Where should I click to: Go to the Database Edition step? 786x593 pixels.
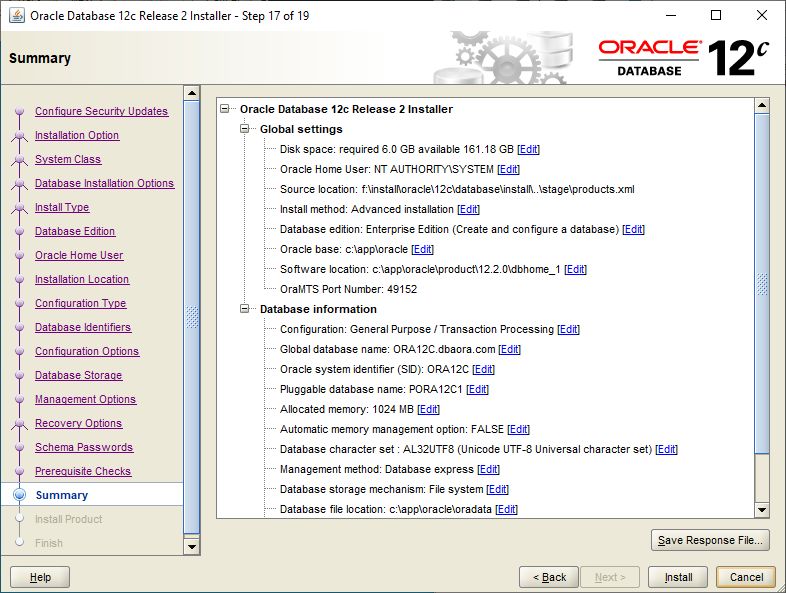click(x=75, y=232)
